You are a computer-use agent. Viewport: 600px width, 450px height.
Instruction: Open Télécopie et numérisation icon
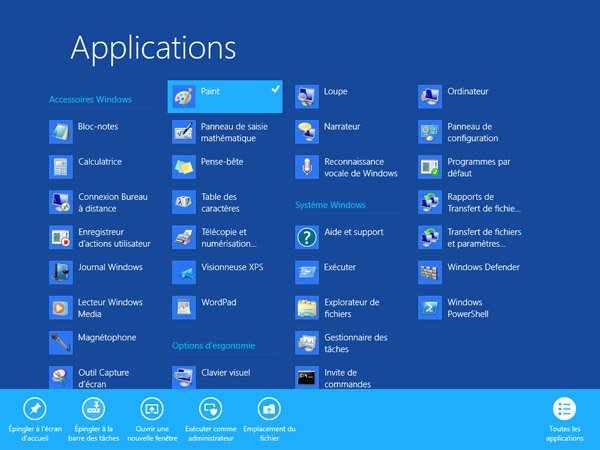tap(184, 238)
